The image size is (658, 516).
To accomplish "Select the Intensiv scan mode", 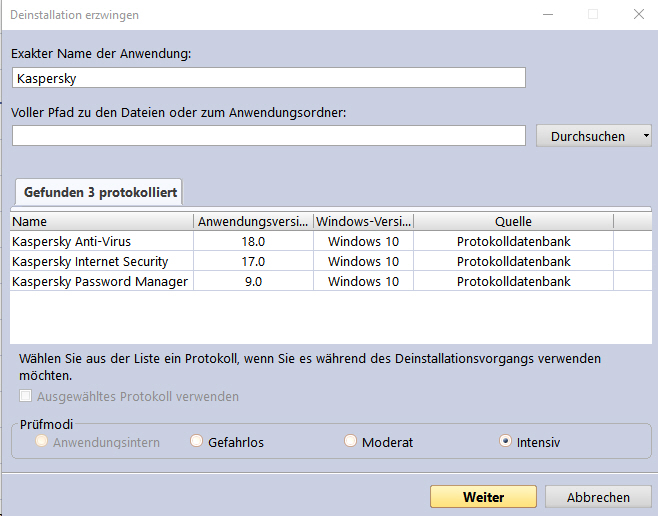I will coord(505,441).
